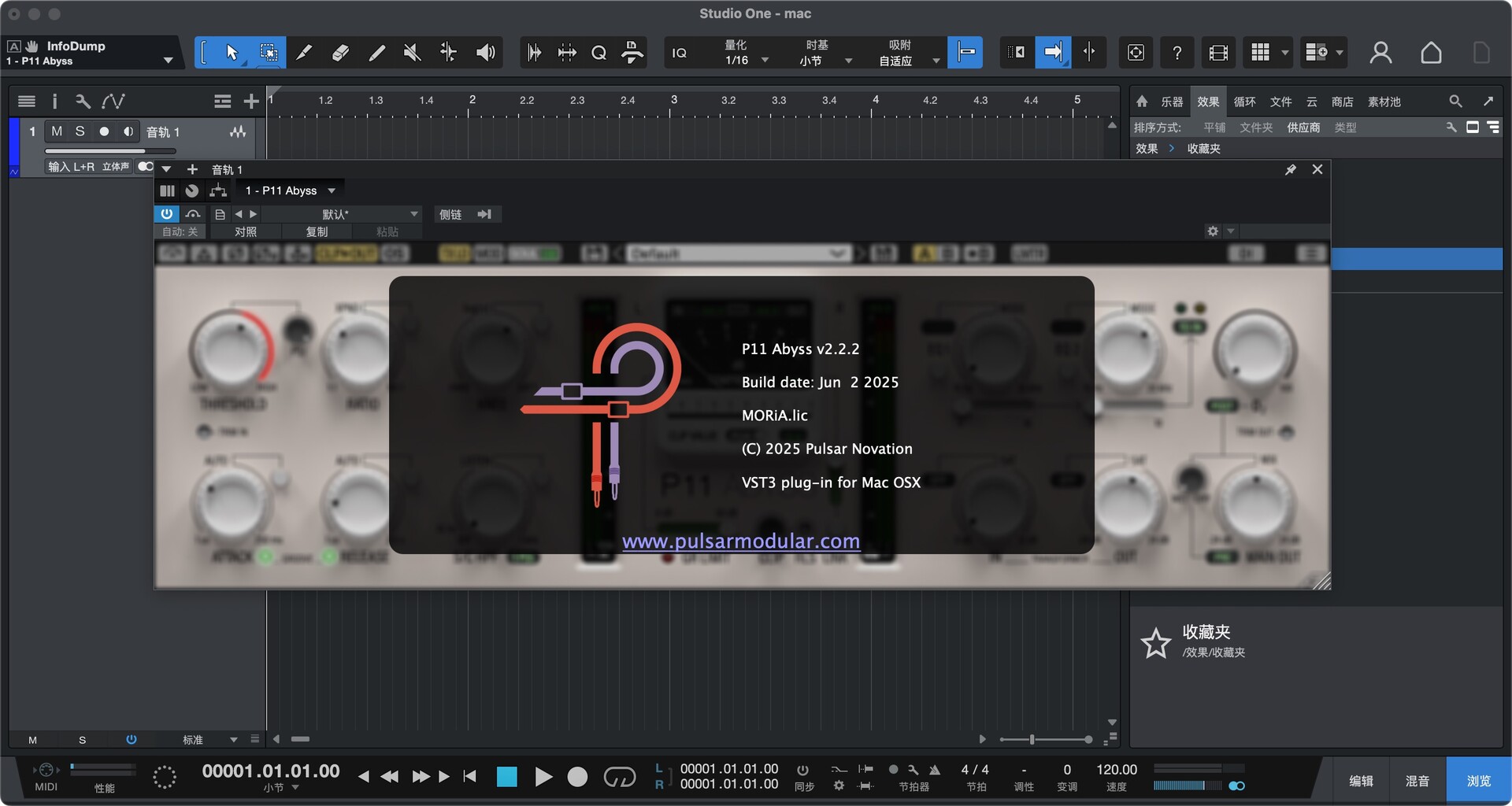
Task: Open the start page home icon
Action: tap(1431, 53)
